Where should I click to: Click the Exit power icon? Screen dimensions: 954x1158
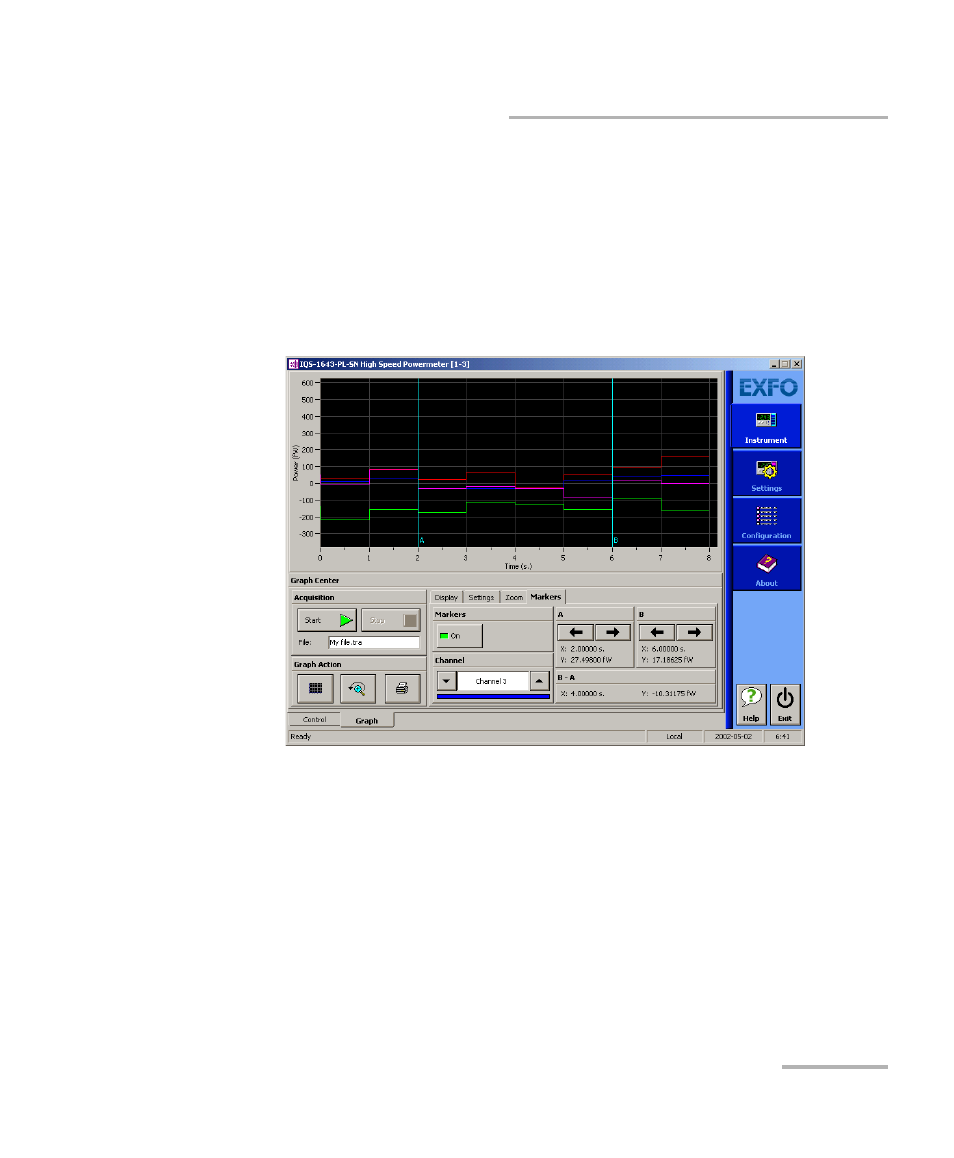tap(784, 705)
